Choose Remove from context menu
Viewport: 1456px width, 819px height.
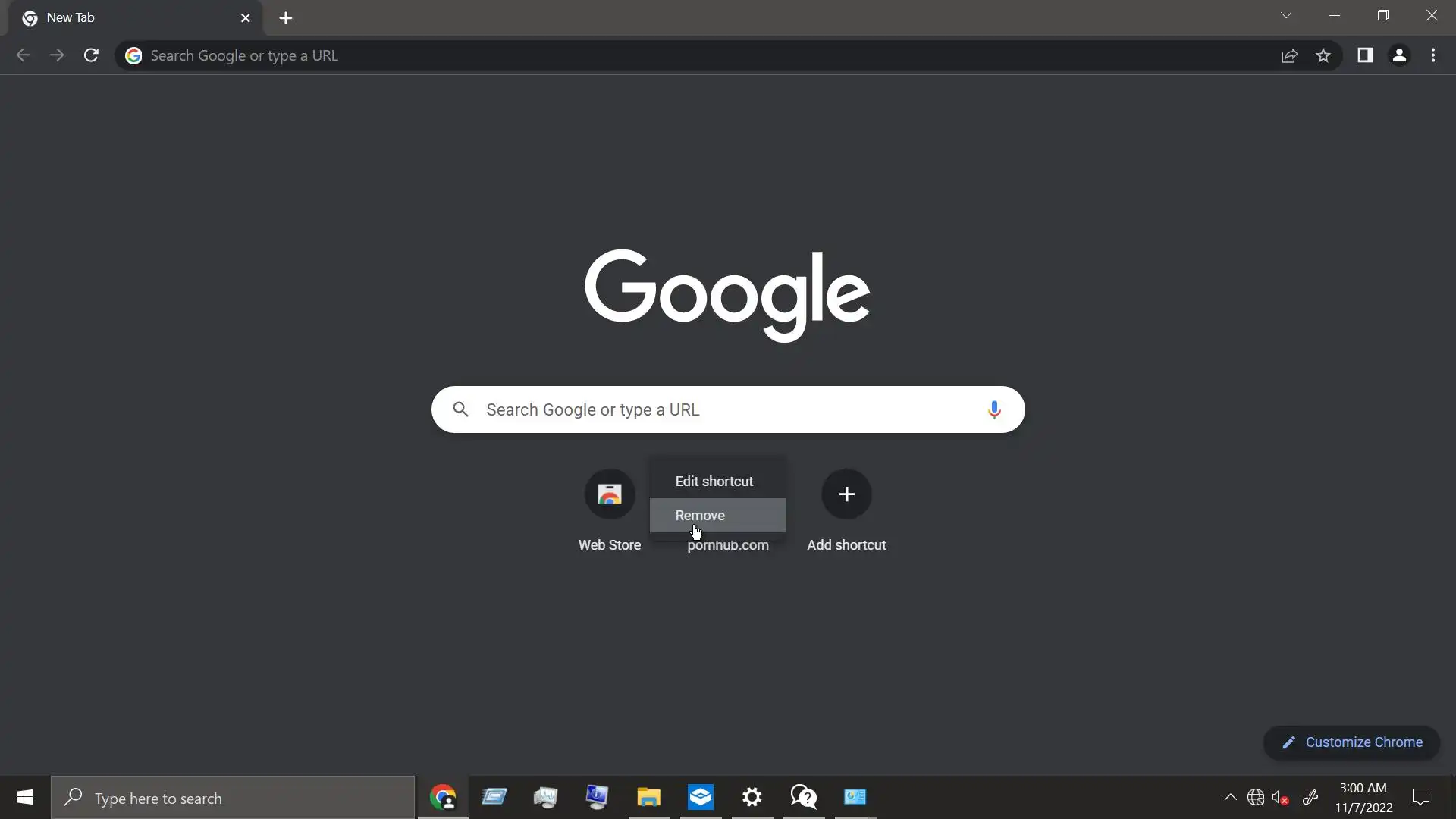700,516
